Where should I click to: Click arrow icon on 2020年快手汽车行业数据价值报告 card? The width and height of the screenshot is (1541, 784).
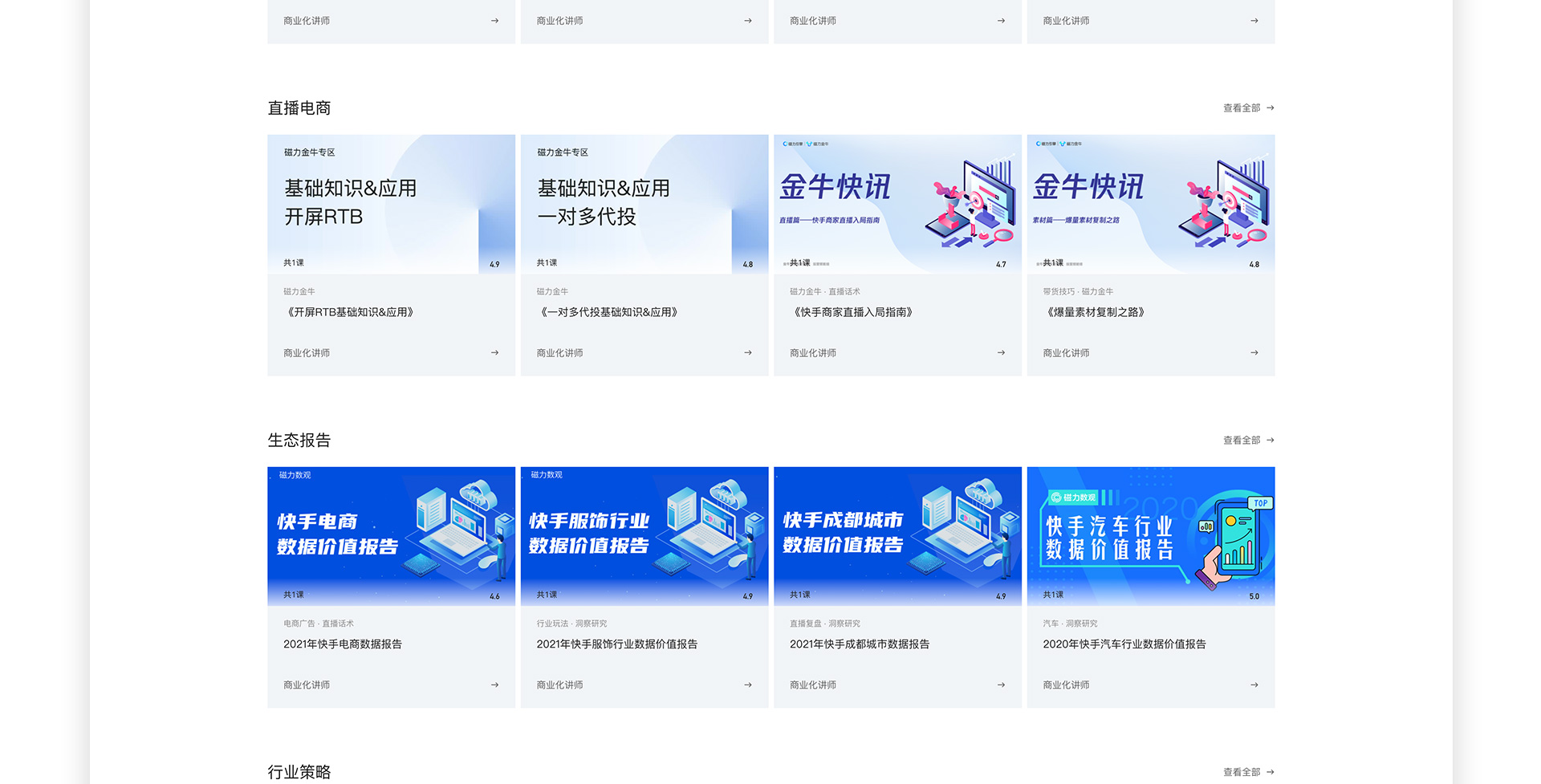click(x=1254, y=685)
